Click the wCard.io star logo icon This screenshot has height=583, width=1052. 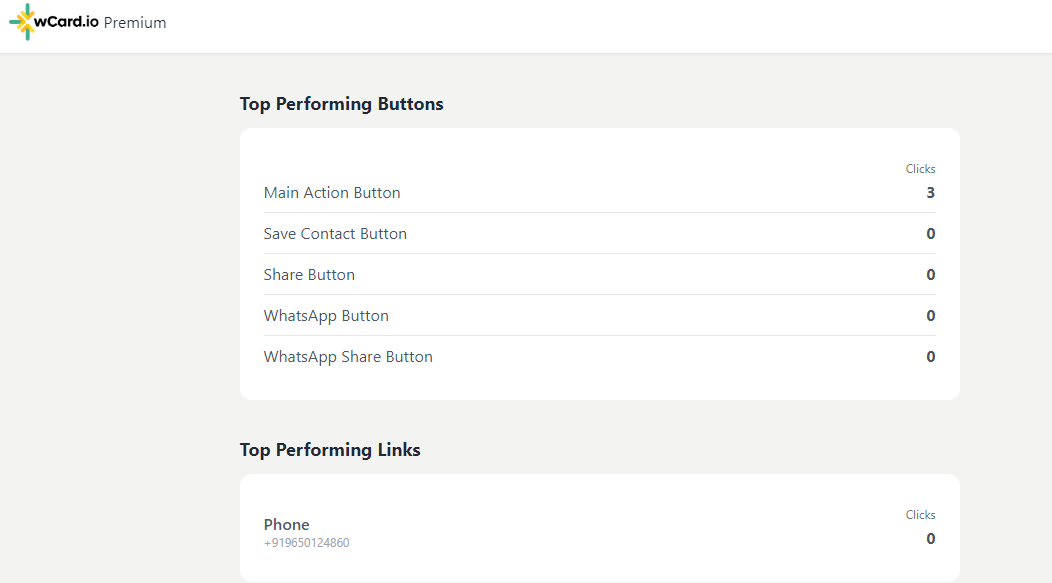pyautogui.click(x=22, y=21)
